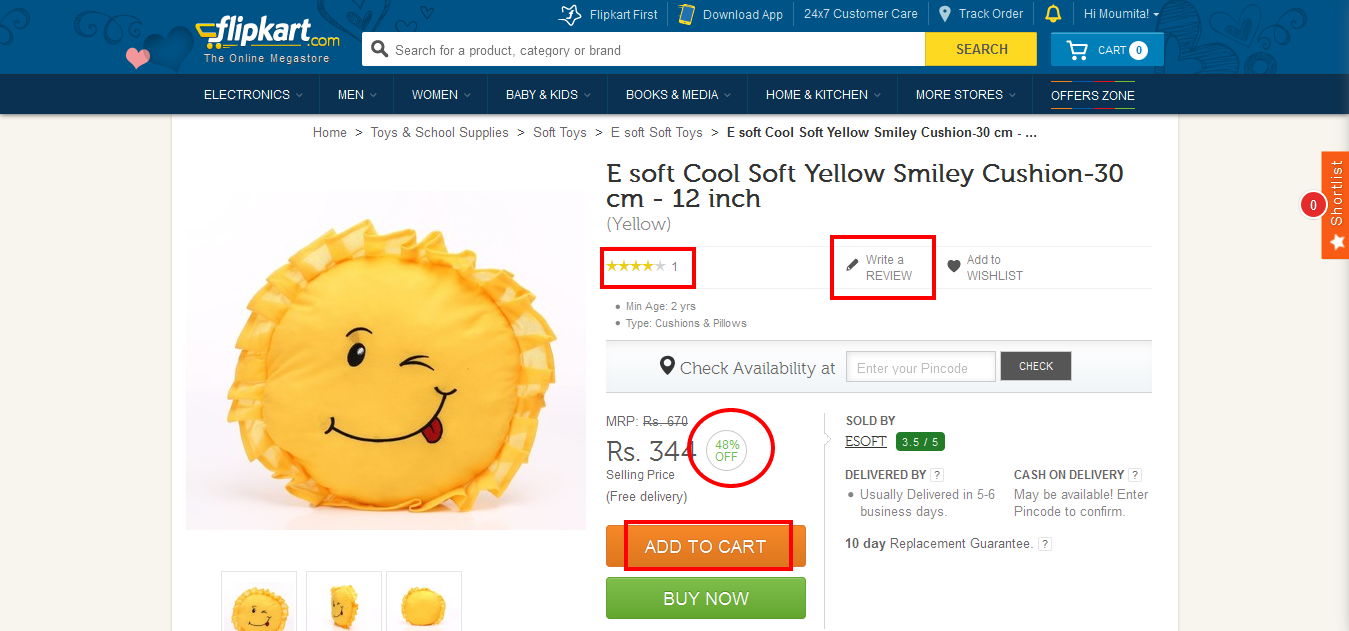Viewport: 1349px width, 631px height.
Task: Open the cart using the cart icon
Action: coord(1077,48)
